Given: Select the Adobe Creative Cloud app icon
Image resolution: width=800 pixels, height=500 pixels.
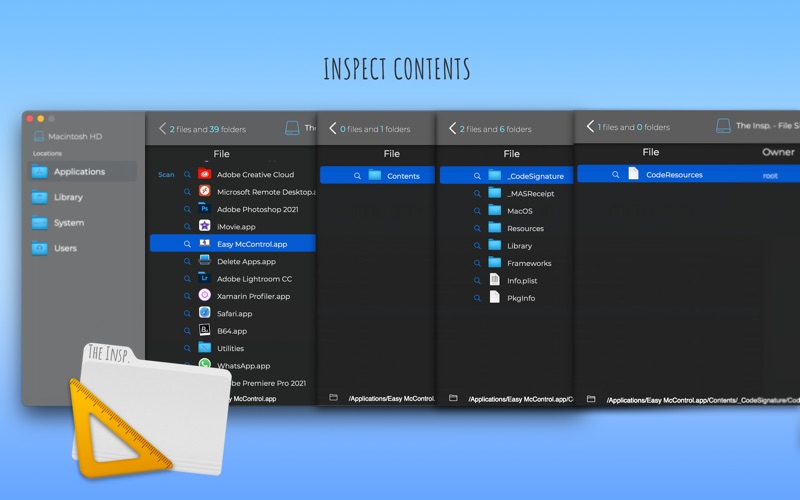Looking at the screenshot, I should click(205, 174).
